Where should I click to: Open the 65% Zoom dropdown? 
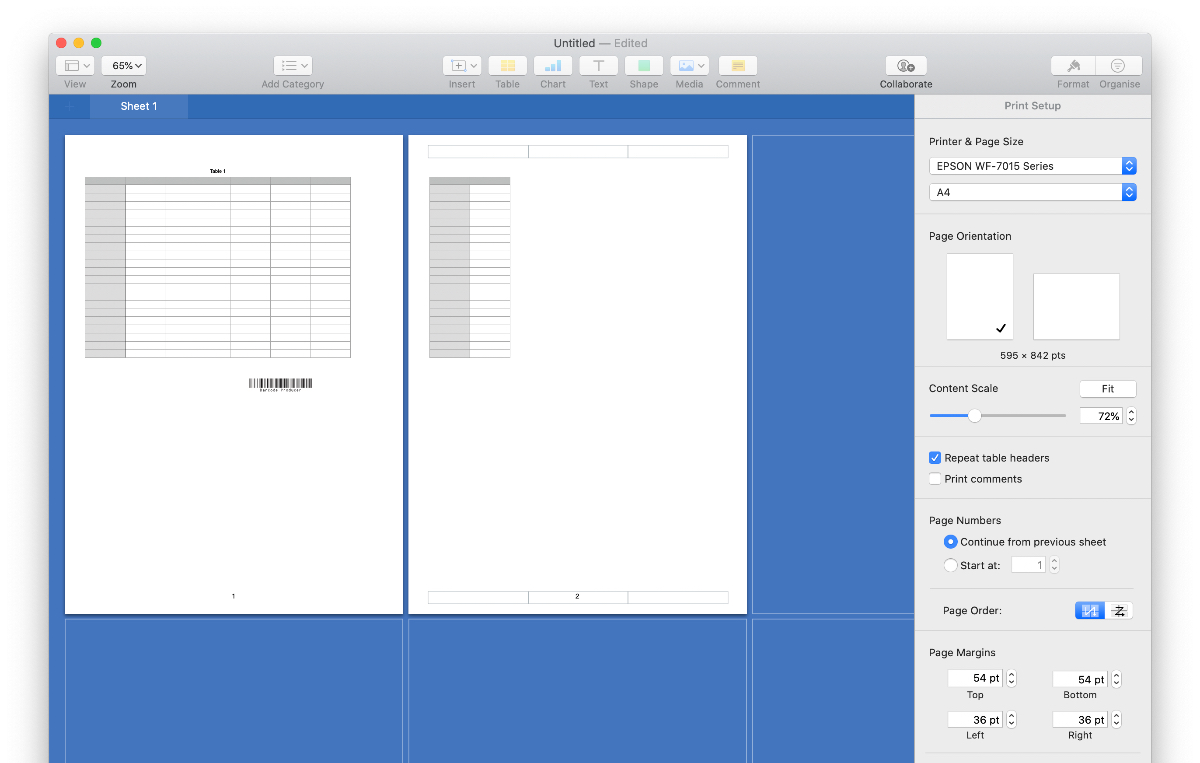pyautogui.click(x=124, y=66)
